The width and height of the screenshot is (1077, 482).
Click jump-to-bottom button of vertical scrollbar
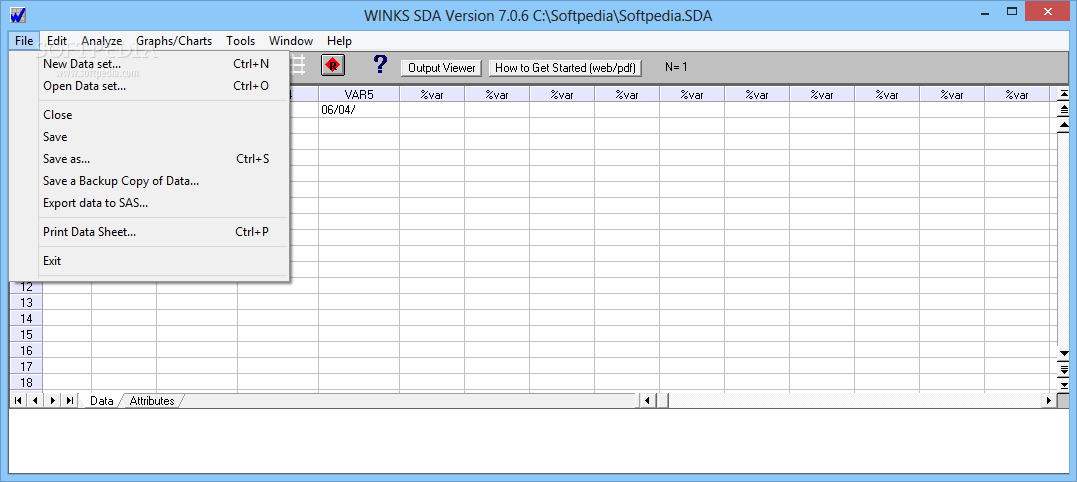point(1064,385)
